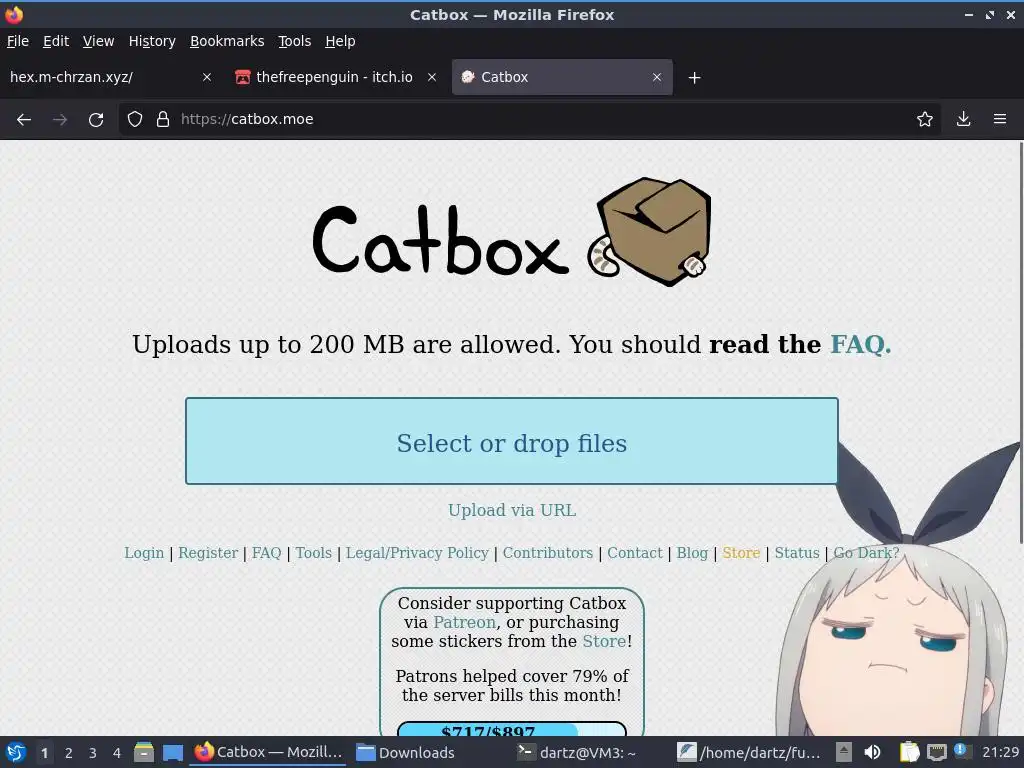Open the yellow Store link in navigation

pyautogui.click(x=741, y=553)
